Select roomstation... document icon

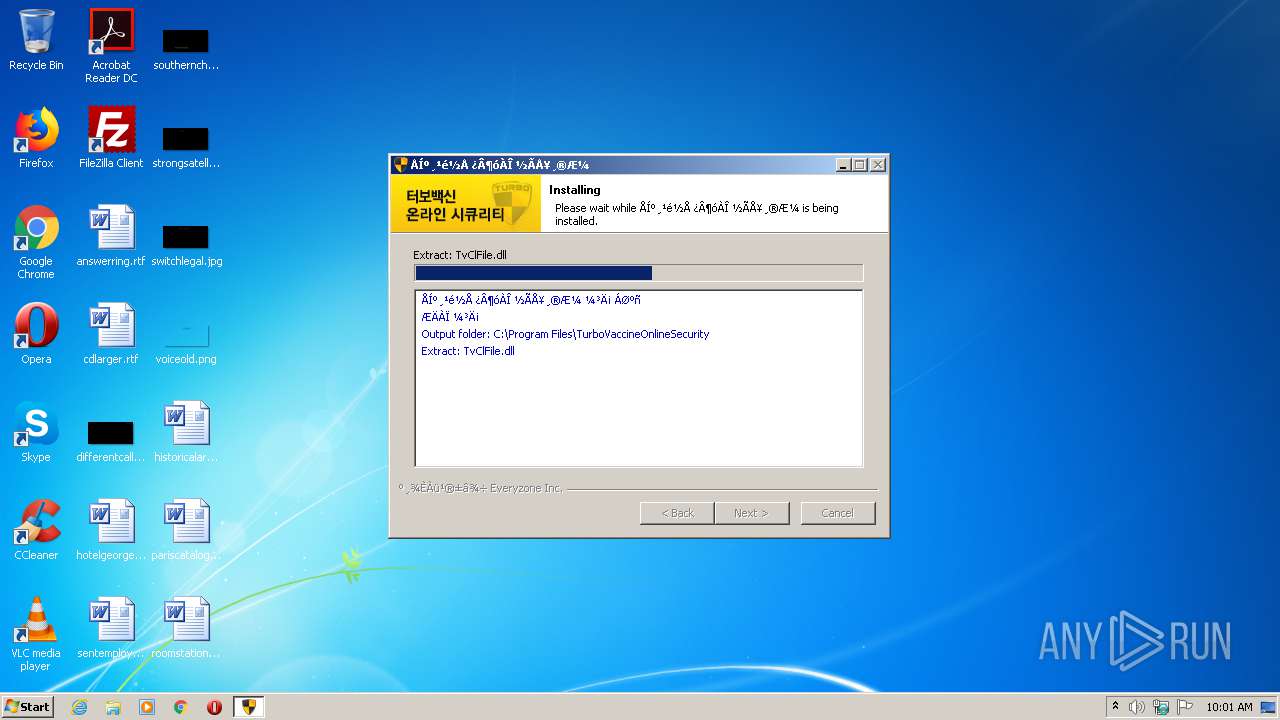(186, 628)
